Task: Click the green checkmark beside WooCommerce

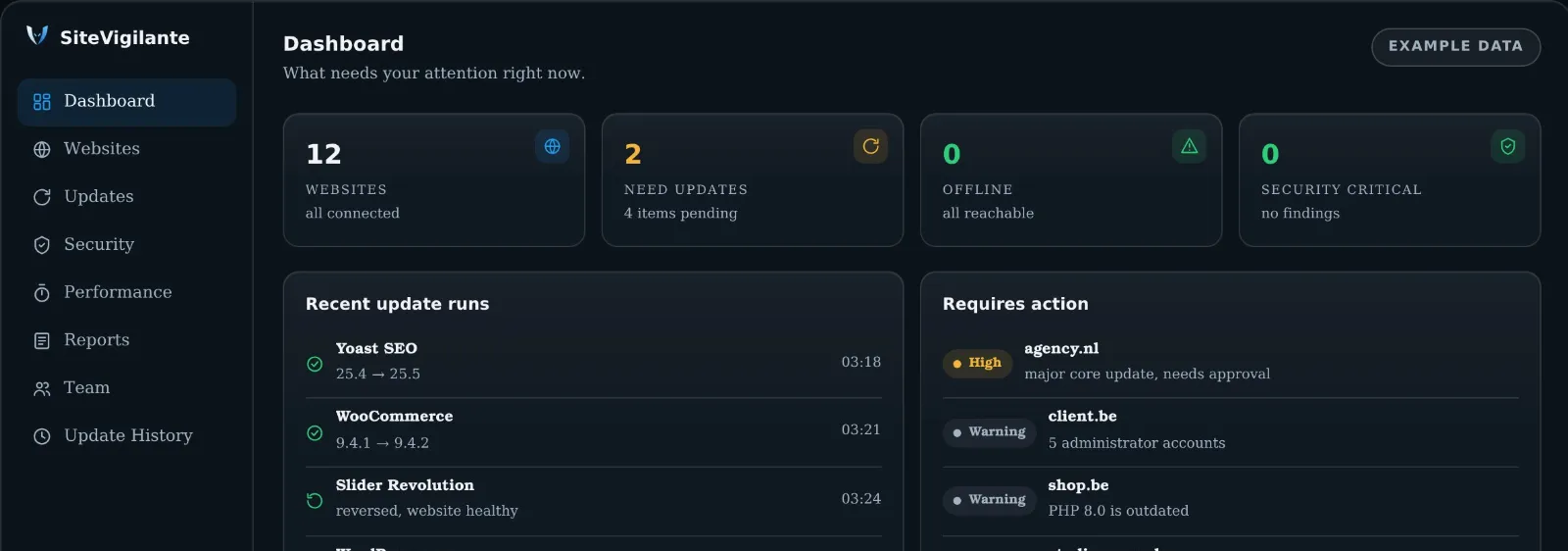Action: click(x=315, y=432)
